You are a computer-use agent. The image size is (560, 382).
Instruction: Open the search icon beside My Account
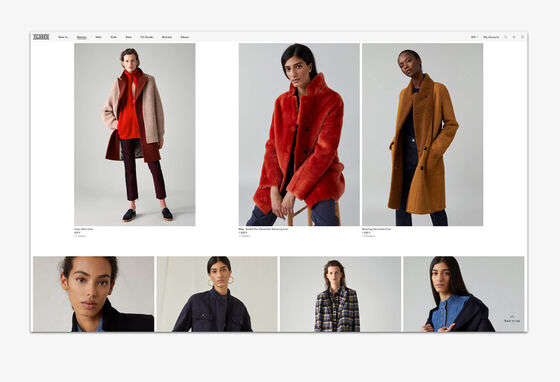tap(505, 37)
